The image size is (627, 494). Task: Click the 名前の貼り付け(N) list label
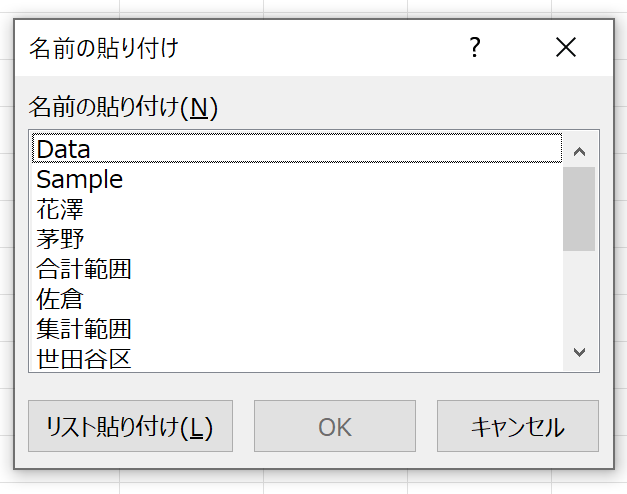[123, 107]
